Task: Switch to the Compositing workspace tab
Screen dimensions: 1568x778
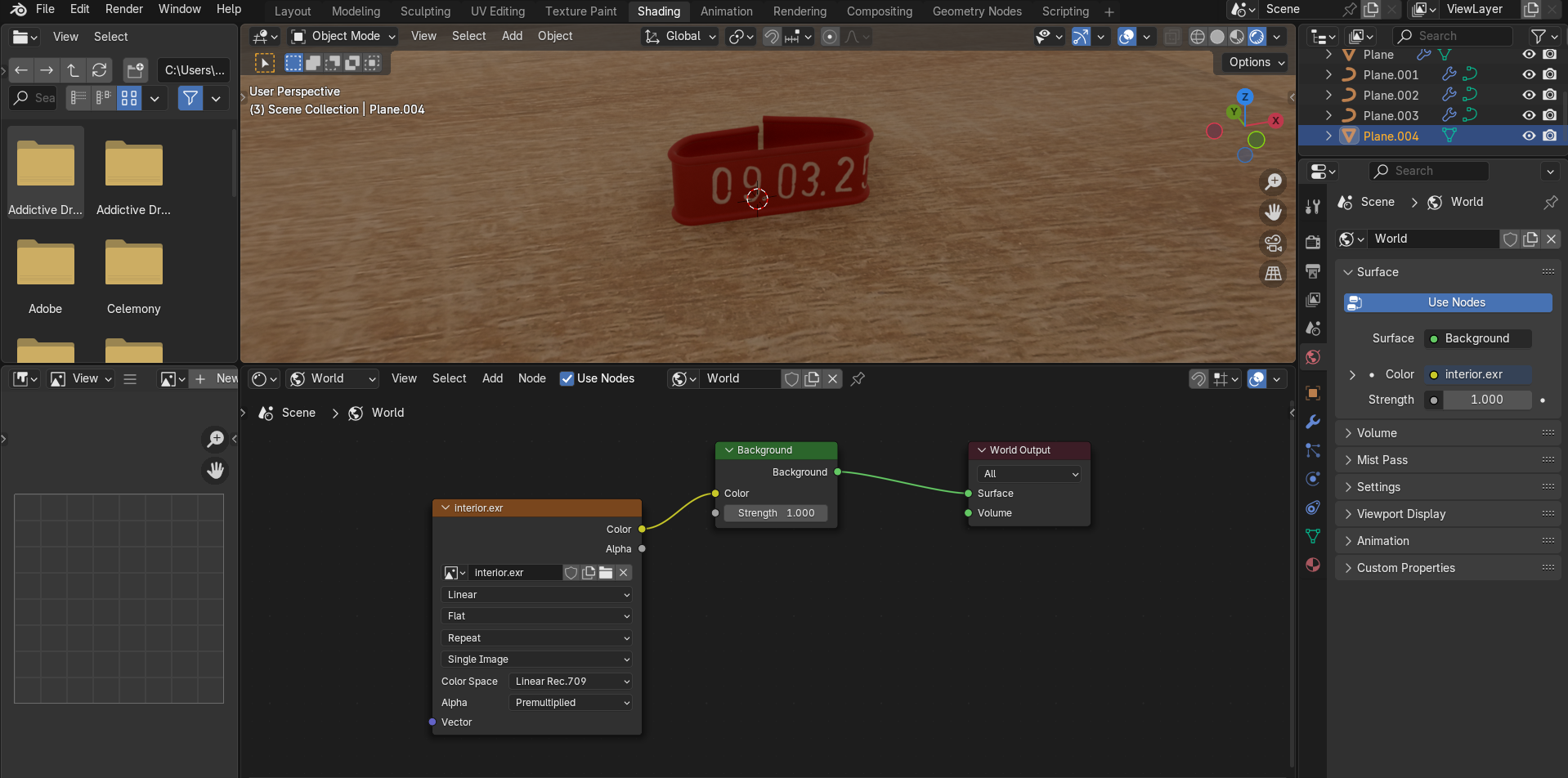Action: click(x=879, y=11)
